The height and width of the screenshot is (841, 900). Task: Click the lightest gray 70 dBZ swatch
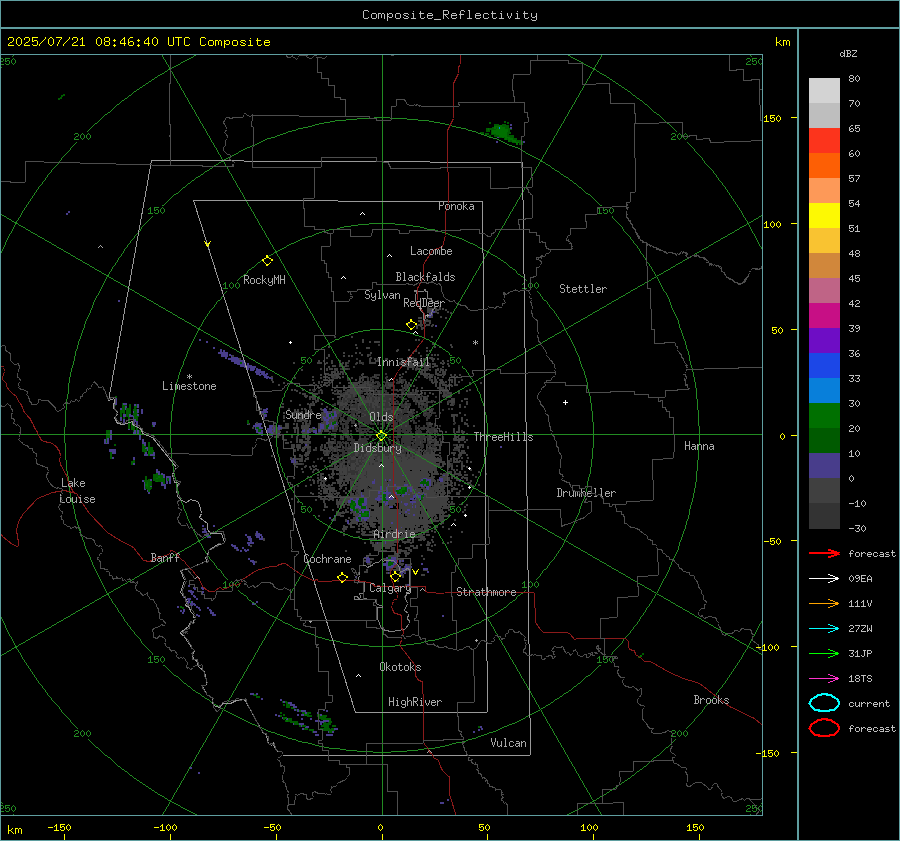(x=824, y=91)
